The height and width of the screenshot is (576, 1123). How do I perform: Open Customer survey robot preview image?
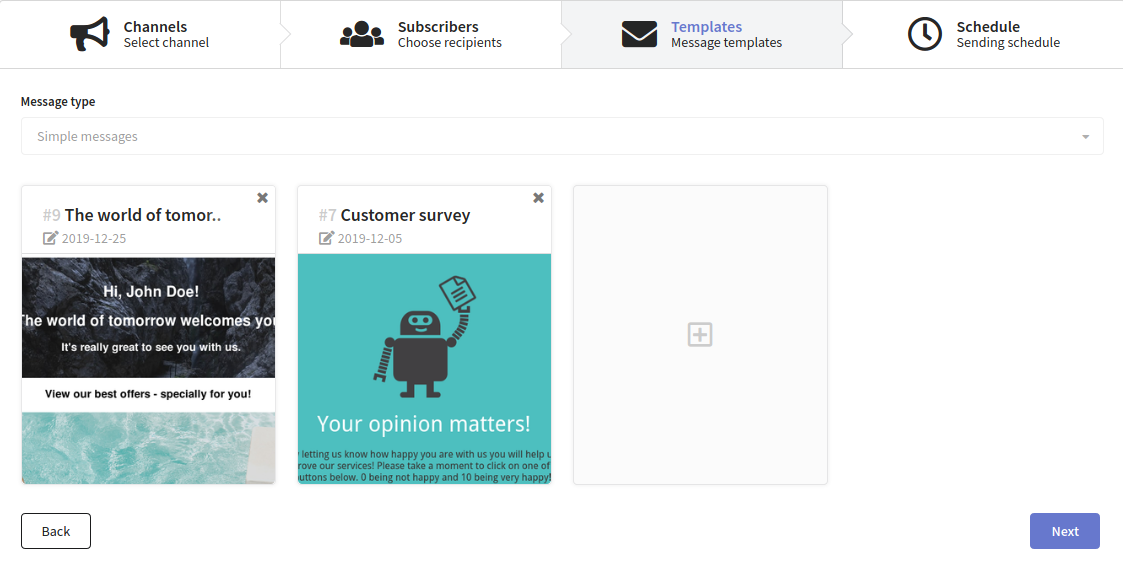(x=425, y=369)
